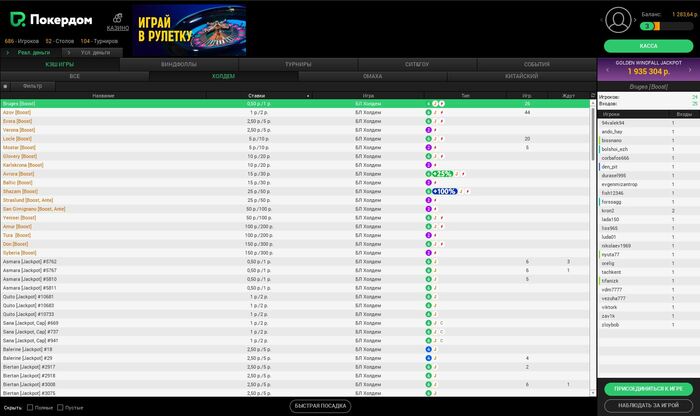Viewport: 700px width, 416px height.
Task: Open the Касса cashier button
Action: pos(648,46)
